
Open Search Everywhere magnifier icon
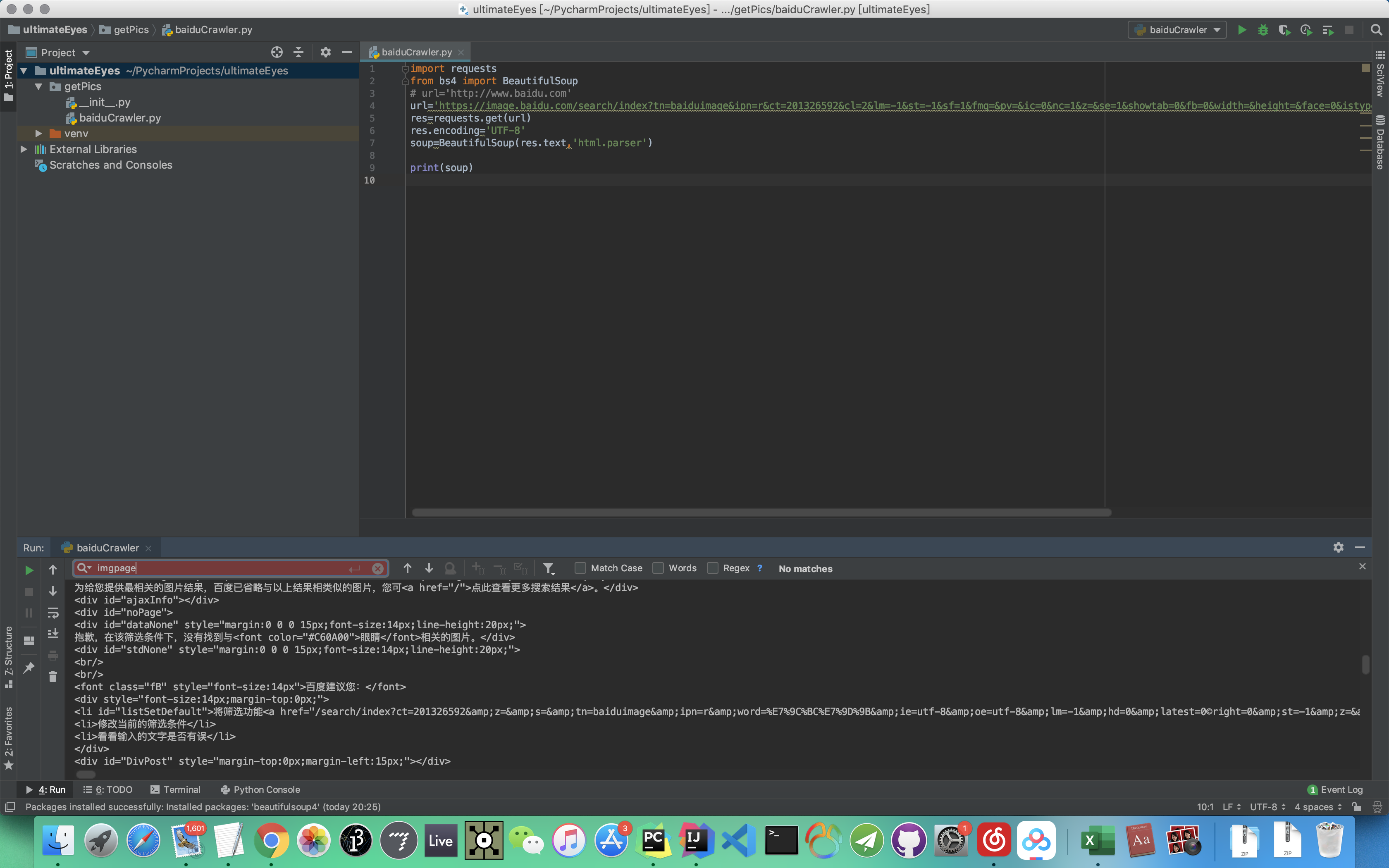tap(1376, 30)
